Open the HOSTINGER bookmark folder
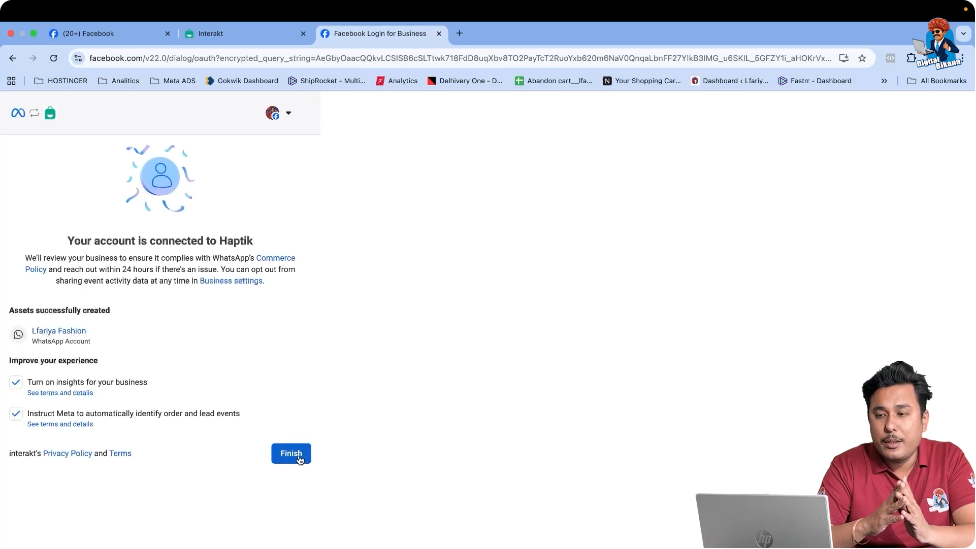This screenshot has height=549, width=976. [x=60, y=81]
